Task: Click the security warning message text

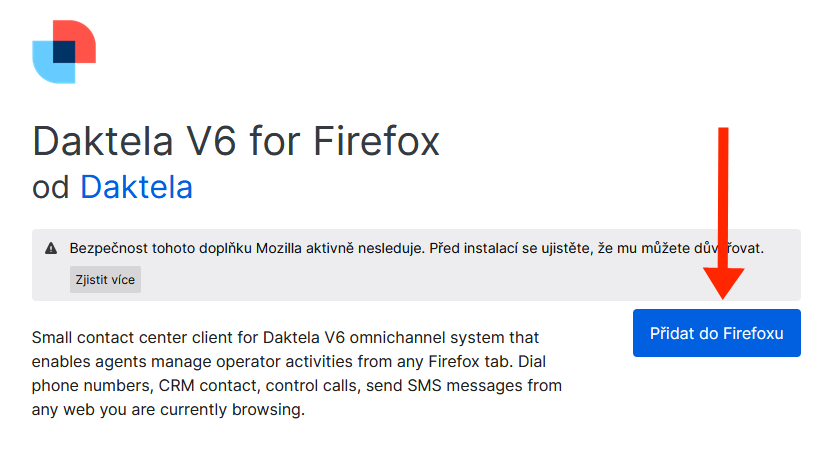Action: pos(416,248)
